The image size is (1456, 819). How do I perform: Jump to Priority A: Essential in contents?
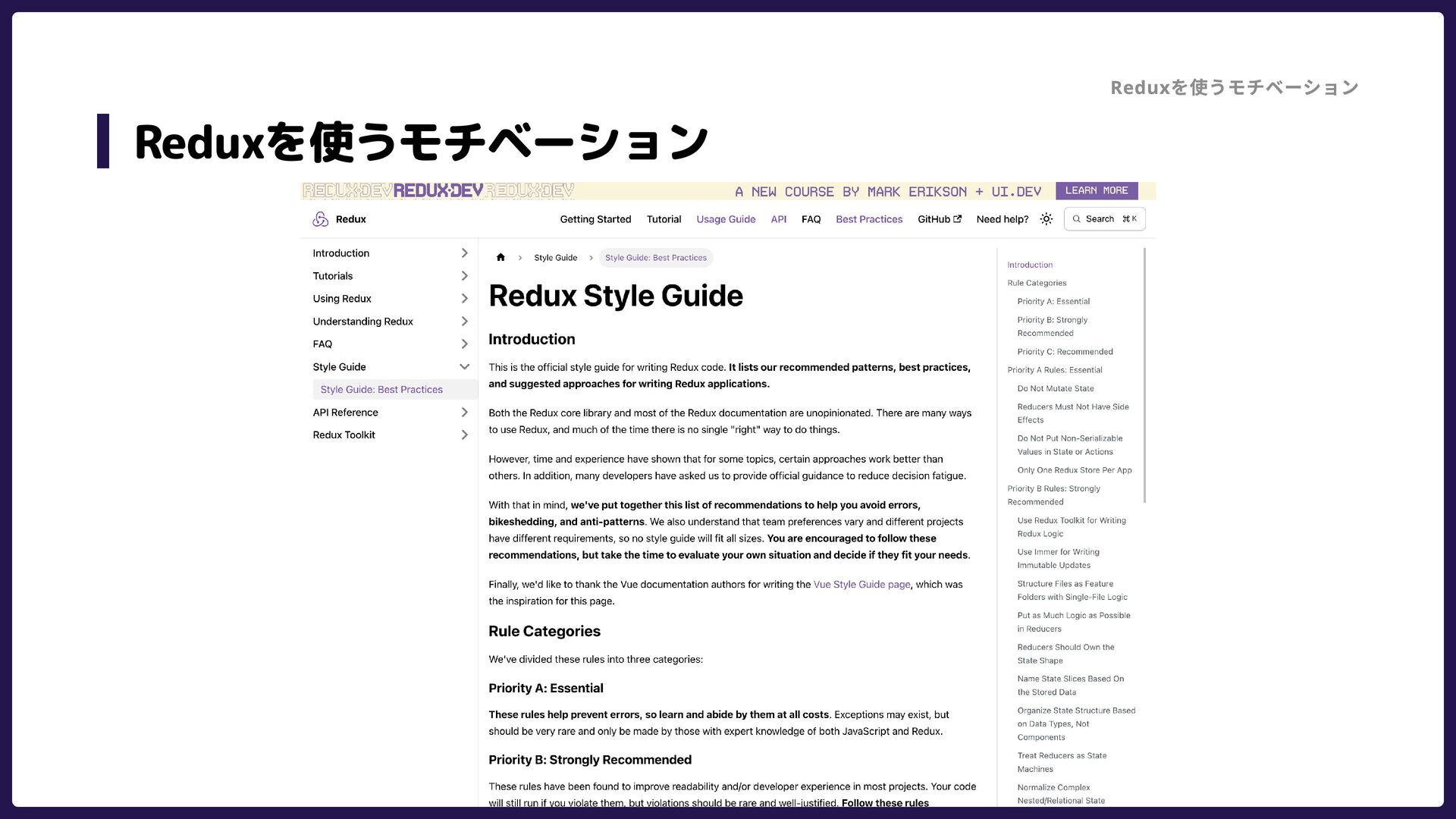(1053, 301)
